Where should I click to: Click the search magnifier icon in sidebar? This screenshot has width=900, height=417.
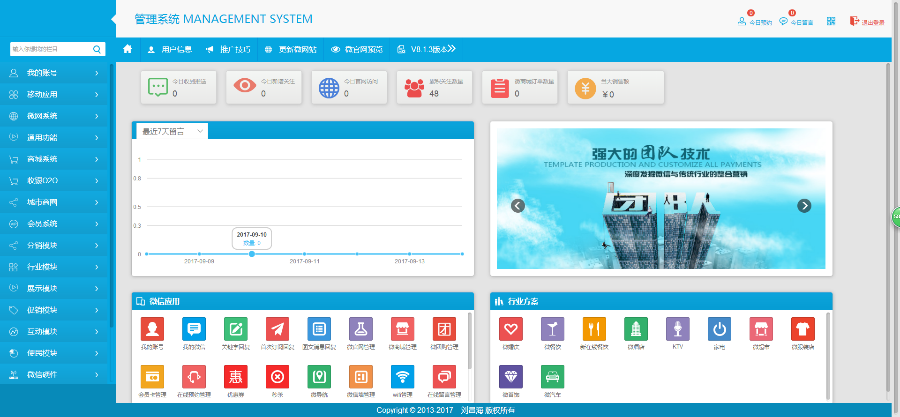pos(97,49)
